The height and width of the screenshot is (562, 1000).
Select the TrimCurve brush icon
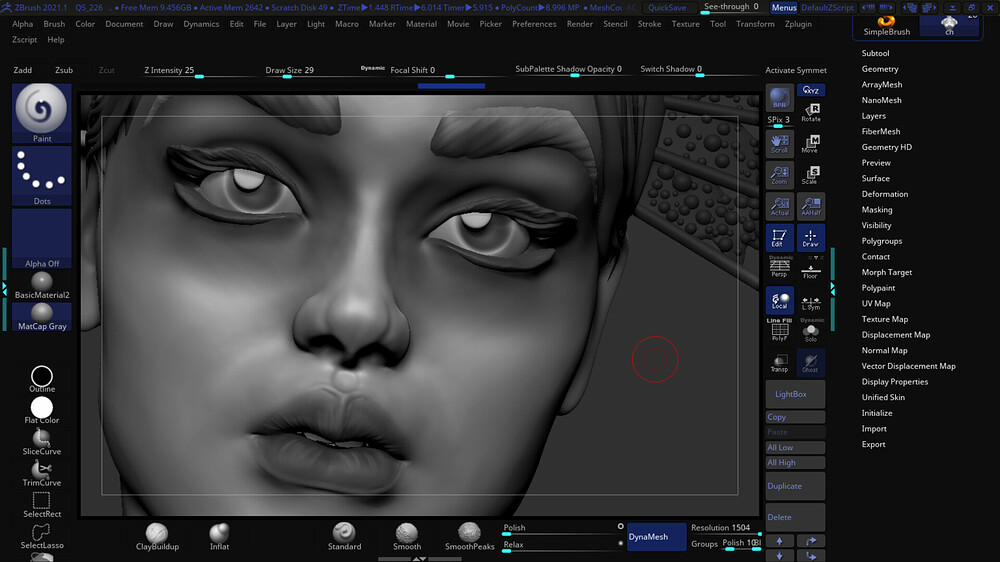(42, 471)
